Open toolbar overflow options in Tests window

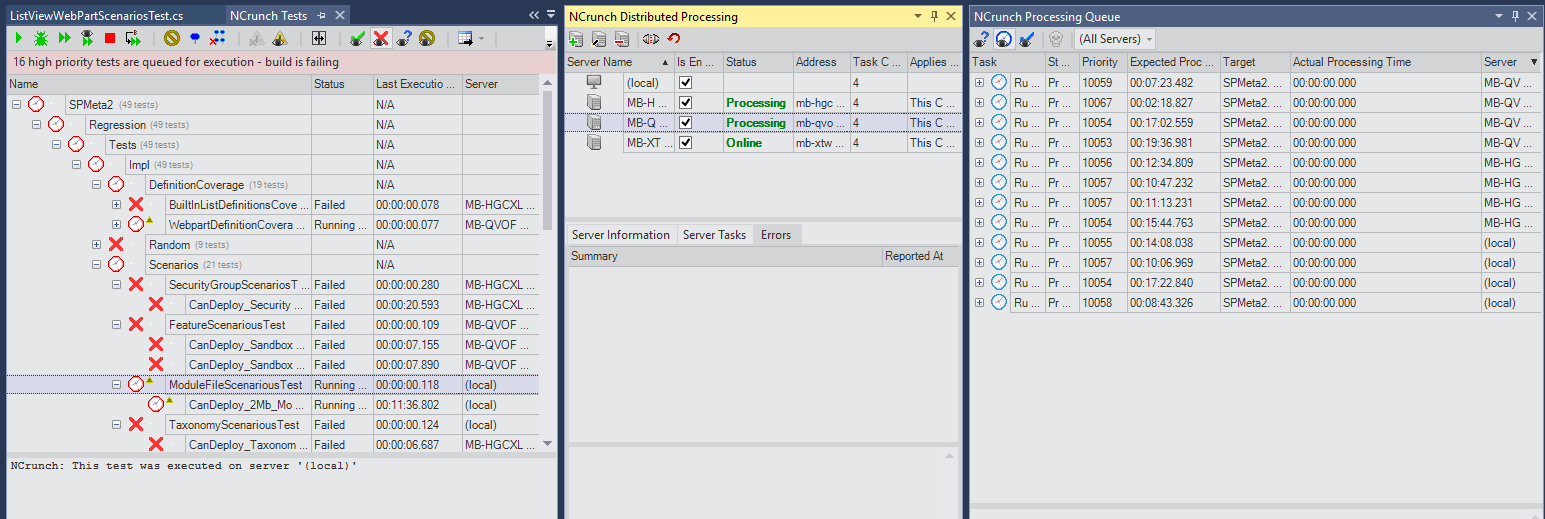pos(549,43)
